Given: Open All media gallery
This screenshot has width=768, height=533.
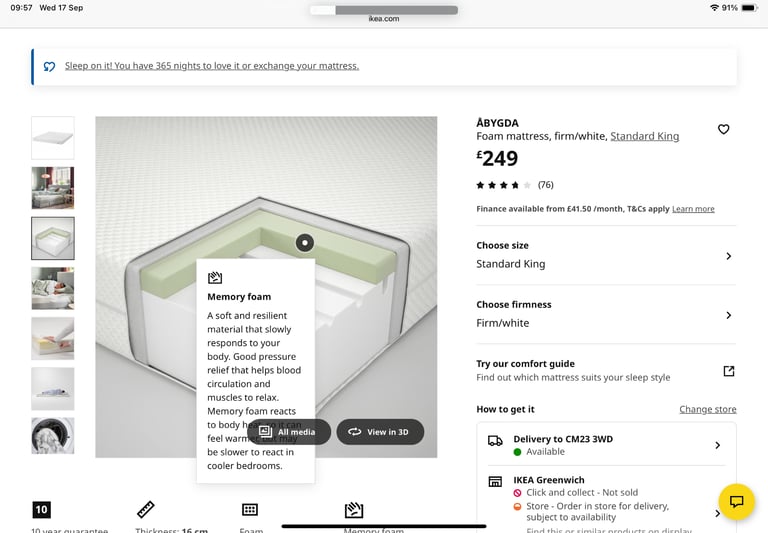Looking at the screenshot, I should (288, 432).
